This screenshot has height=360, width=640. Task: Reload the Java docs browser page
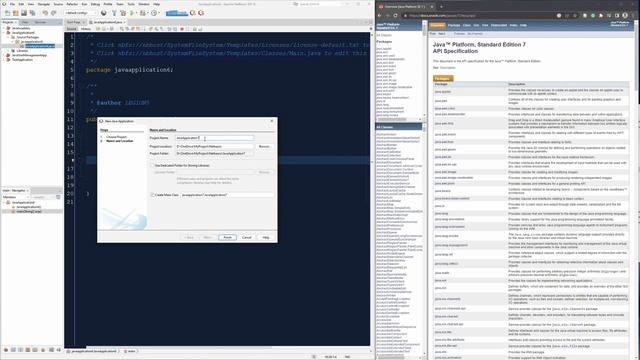point(396,16)
